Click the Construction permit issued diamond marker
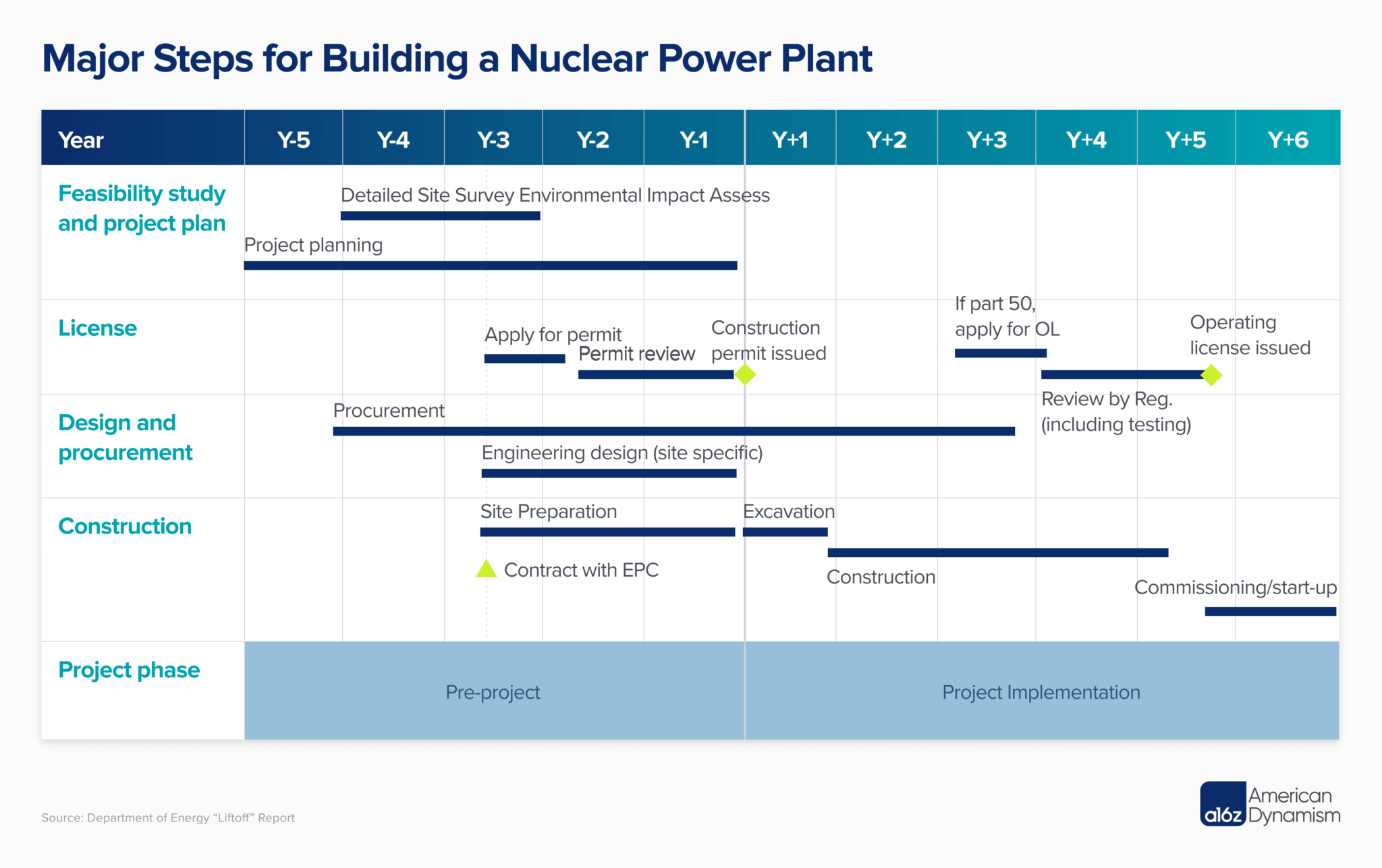 (745, 374)
